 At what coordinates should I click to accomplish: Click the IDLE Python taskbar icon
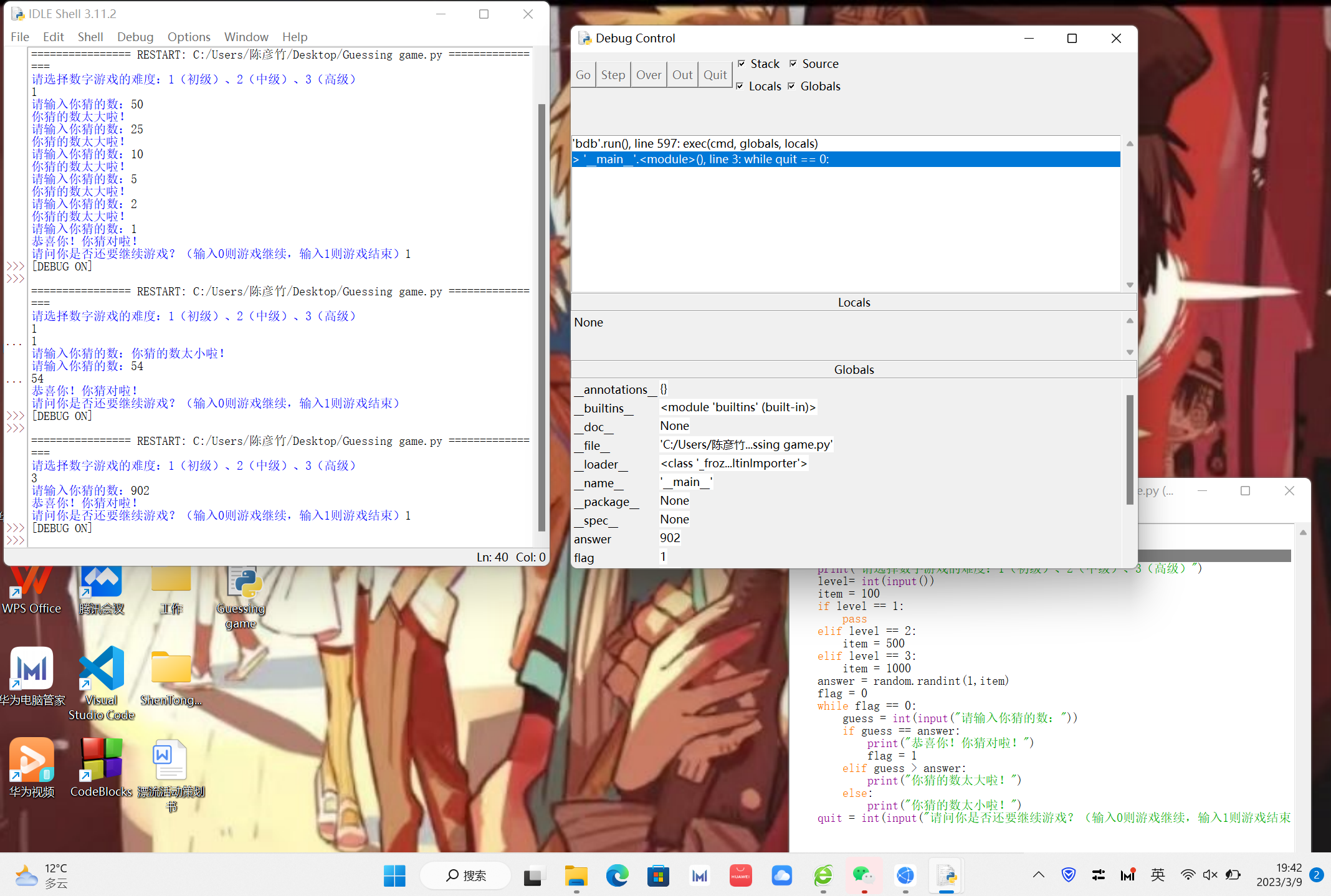click(946, 875)
